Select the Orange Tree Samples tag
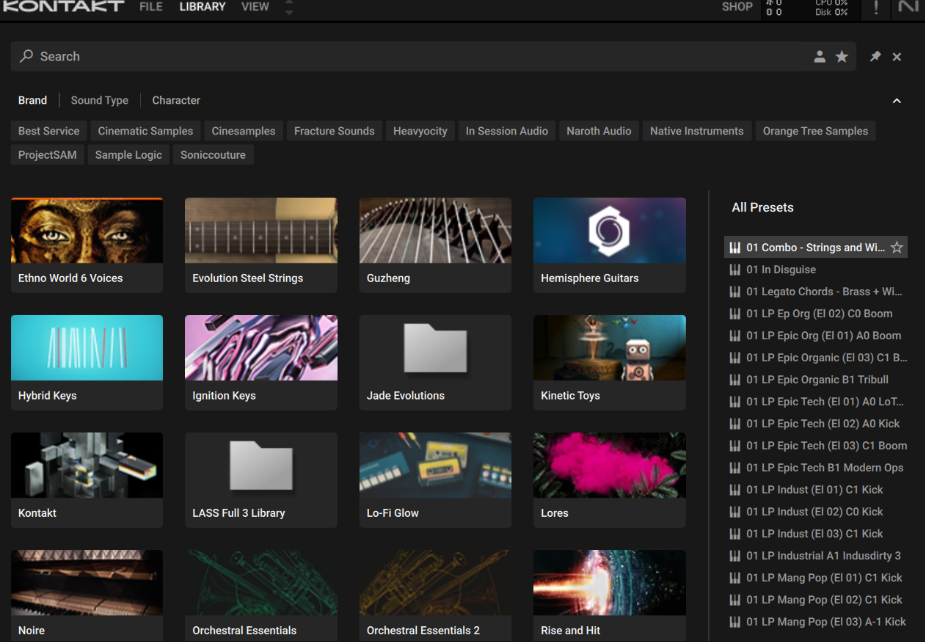925x642 pixels. (x=815, y=131)
